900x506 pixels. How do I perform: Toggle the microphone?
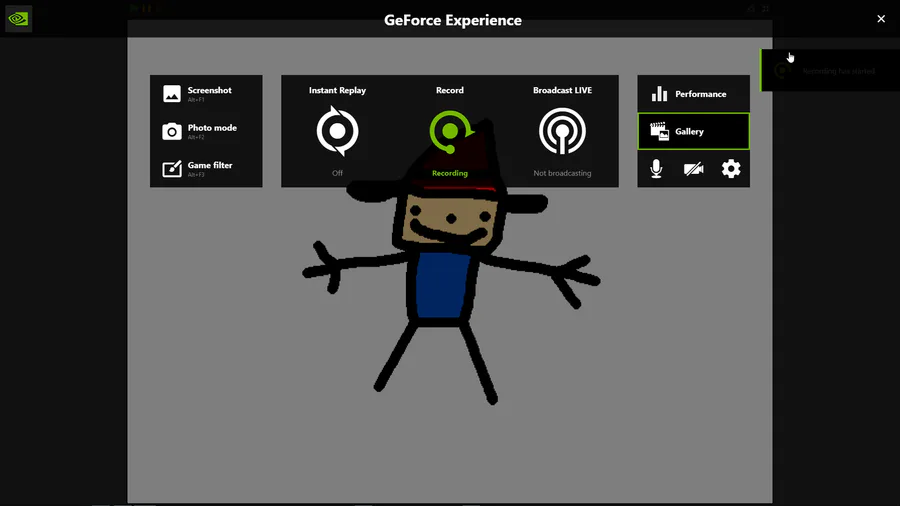pyautogui.click(x=656, y=169)
